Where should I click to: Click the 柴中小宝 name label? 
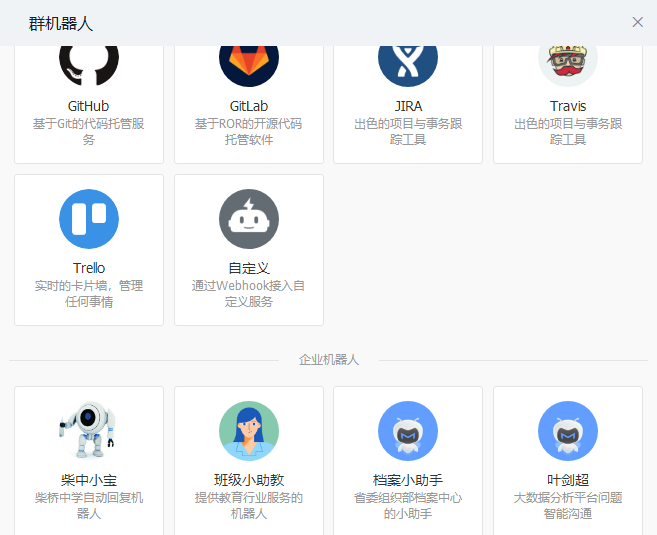[89, 480]
